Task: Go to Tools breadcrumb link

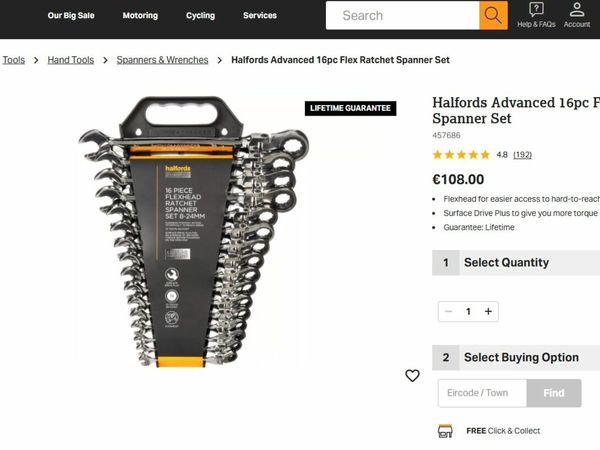Action: tap(14, 60)
